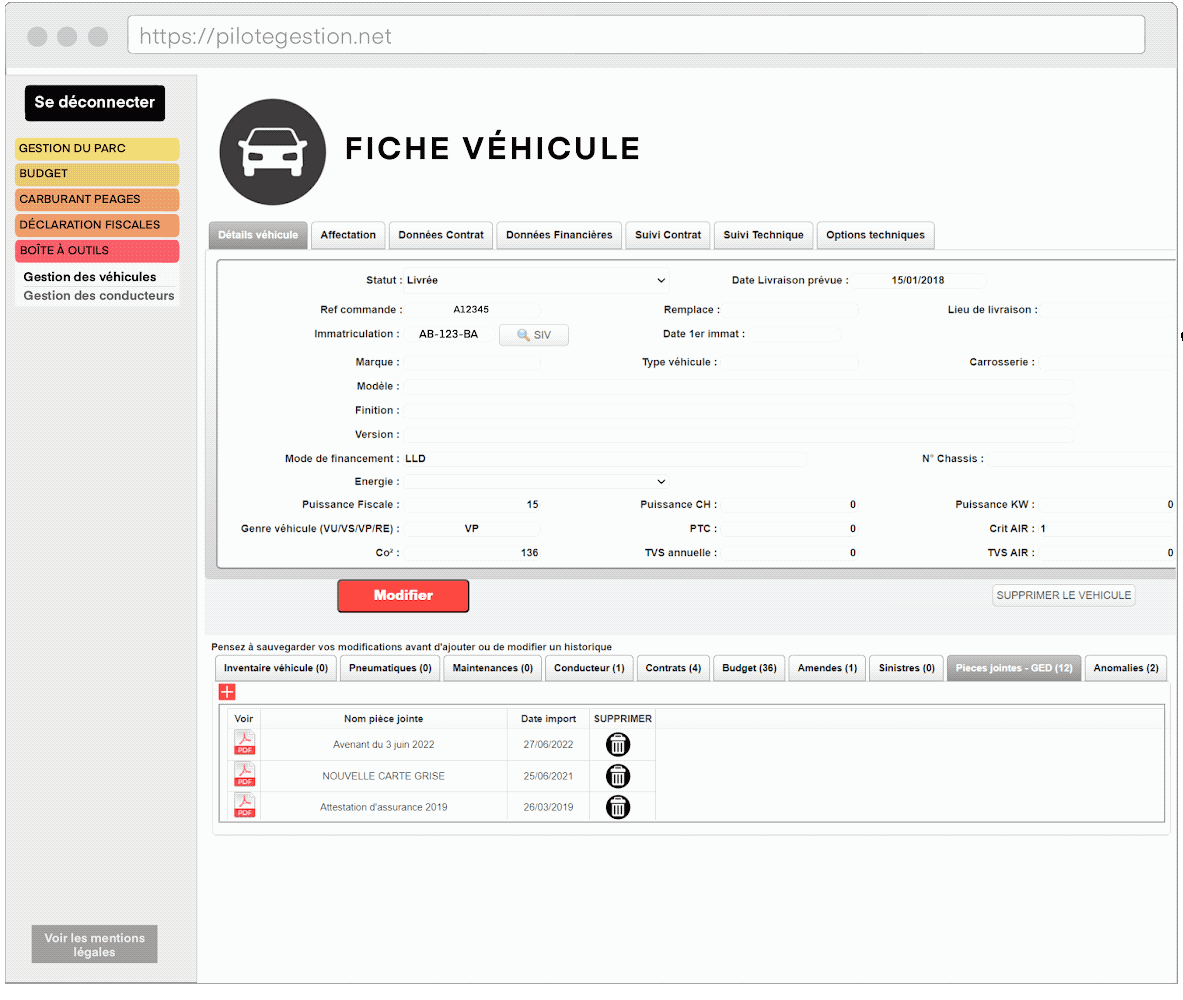Delete "NOUVELLE CARTE GRISE" with its trash icon
Viewport: 1183px width, 1000px height.
(x=618, y=776)
